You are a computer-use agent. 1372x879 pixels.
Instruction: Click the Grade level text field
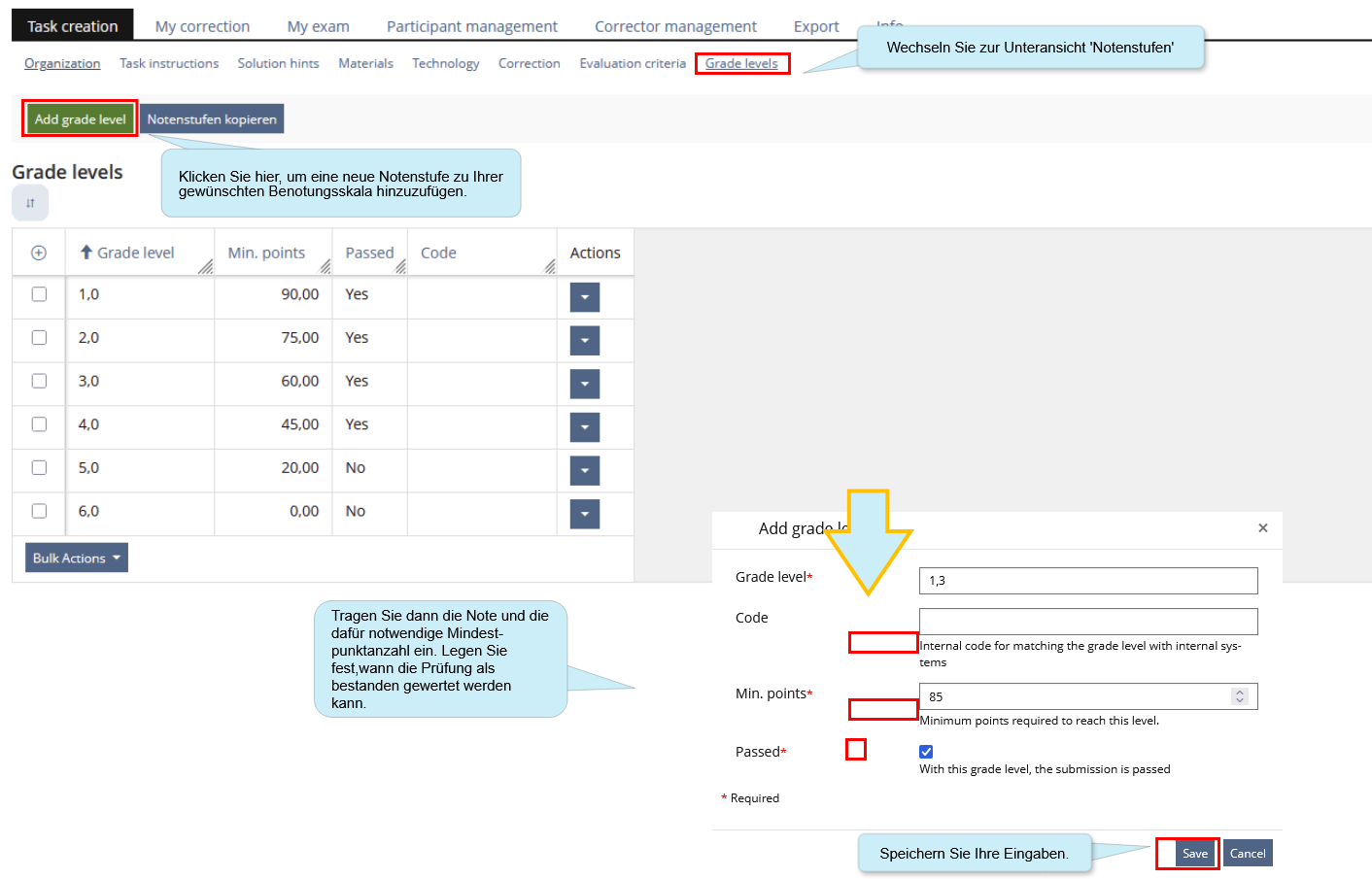[1087, 581]
